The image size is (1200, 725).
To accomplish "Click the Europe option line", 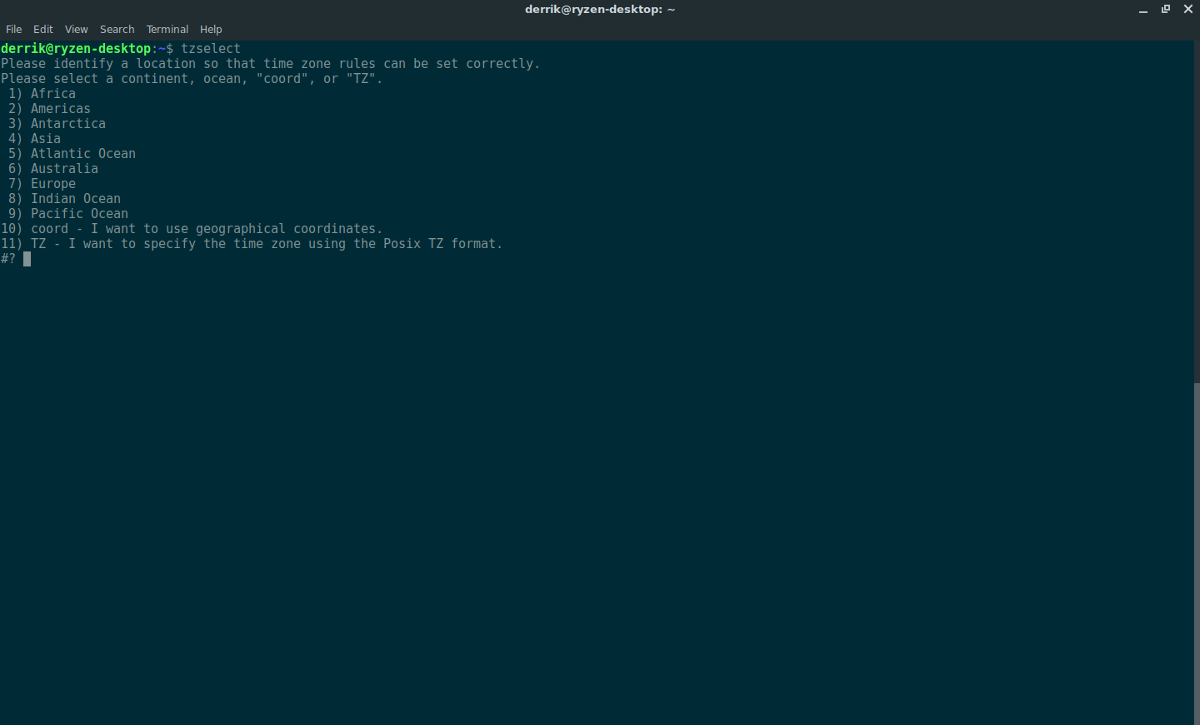I will pyautogui.click(x=53, y=184).
